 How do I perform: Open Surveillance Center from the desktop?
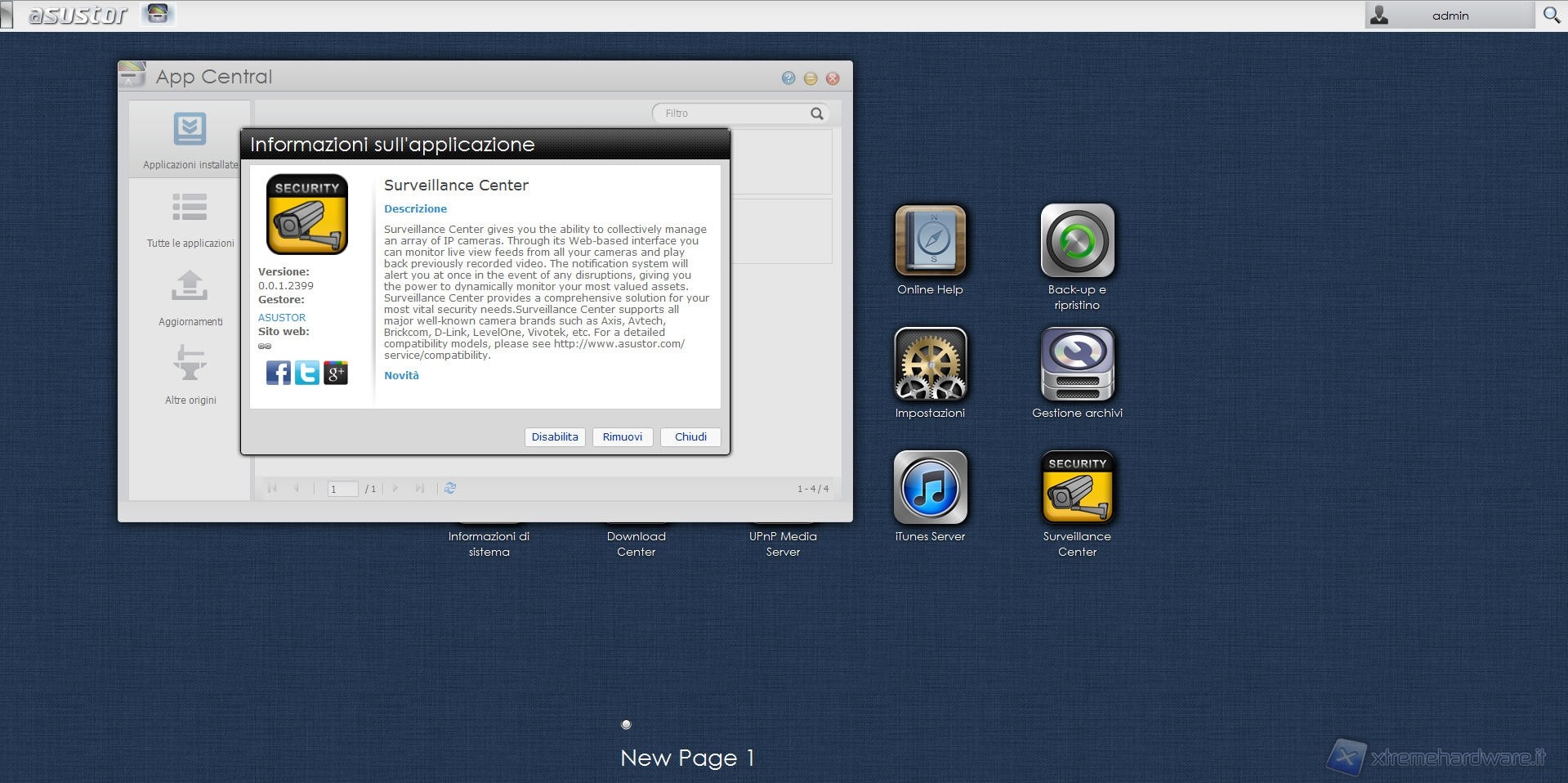(1077, 488)
